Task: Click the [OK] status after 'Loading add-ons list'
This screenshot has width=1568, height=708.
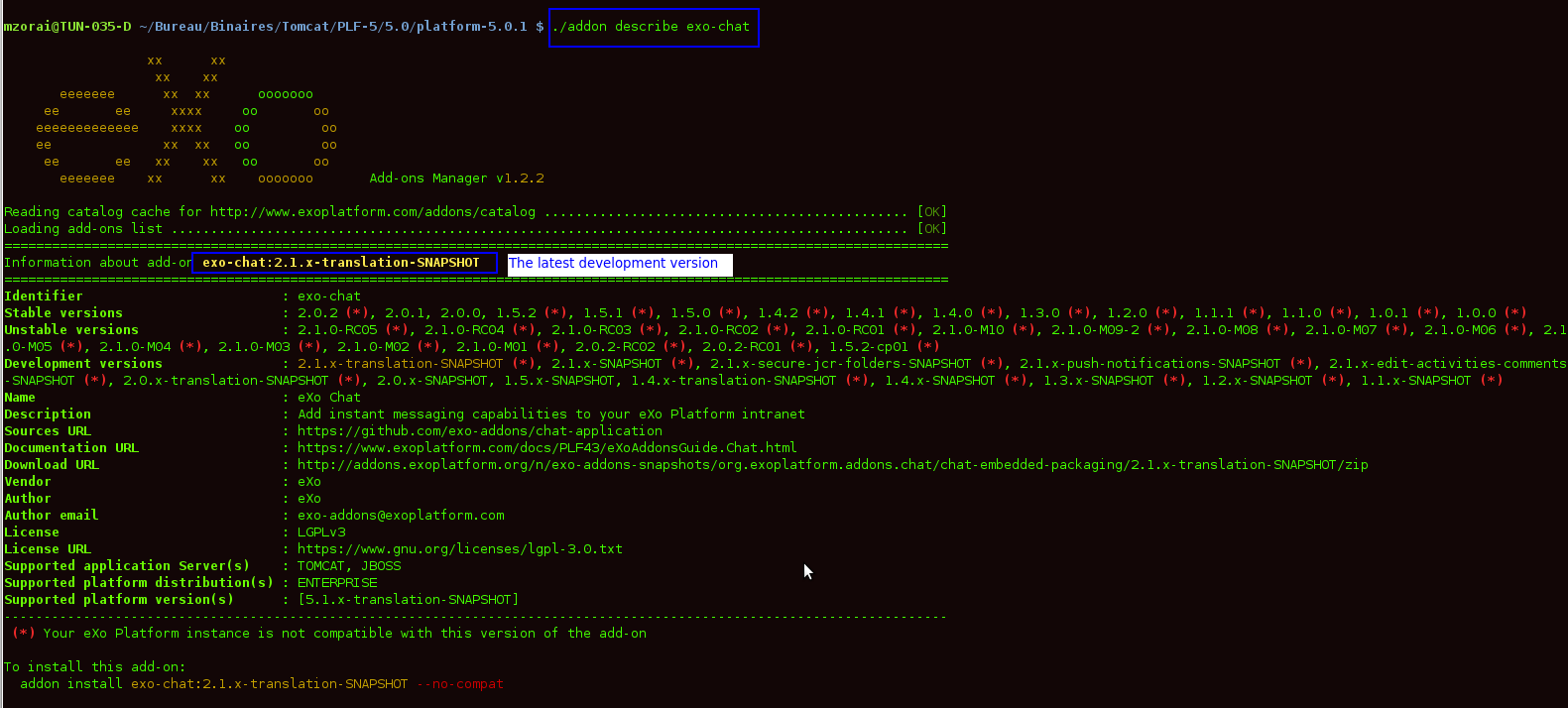Action: pyautogui.click(x=932, y=229)
